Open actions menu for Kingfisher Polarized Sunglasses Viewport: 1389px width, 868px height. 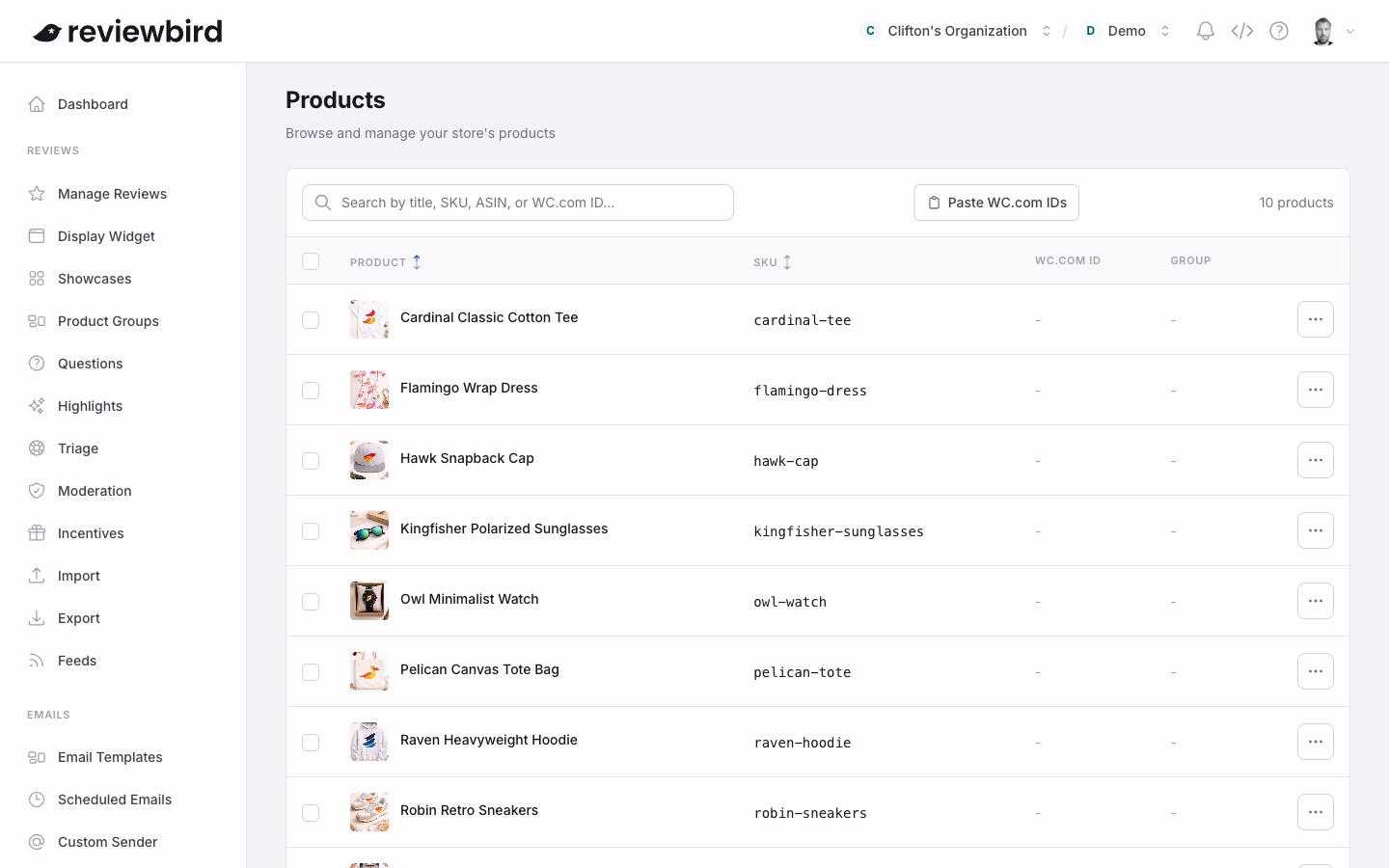pos(1316,530)
